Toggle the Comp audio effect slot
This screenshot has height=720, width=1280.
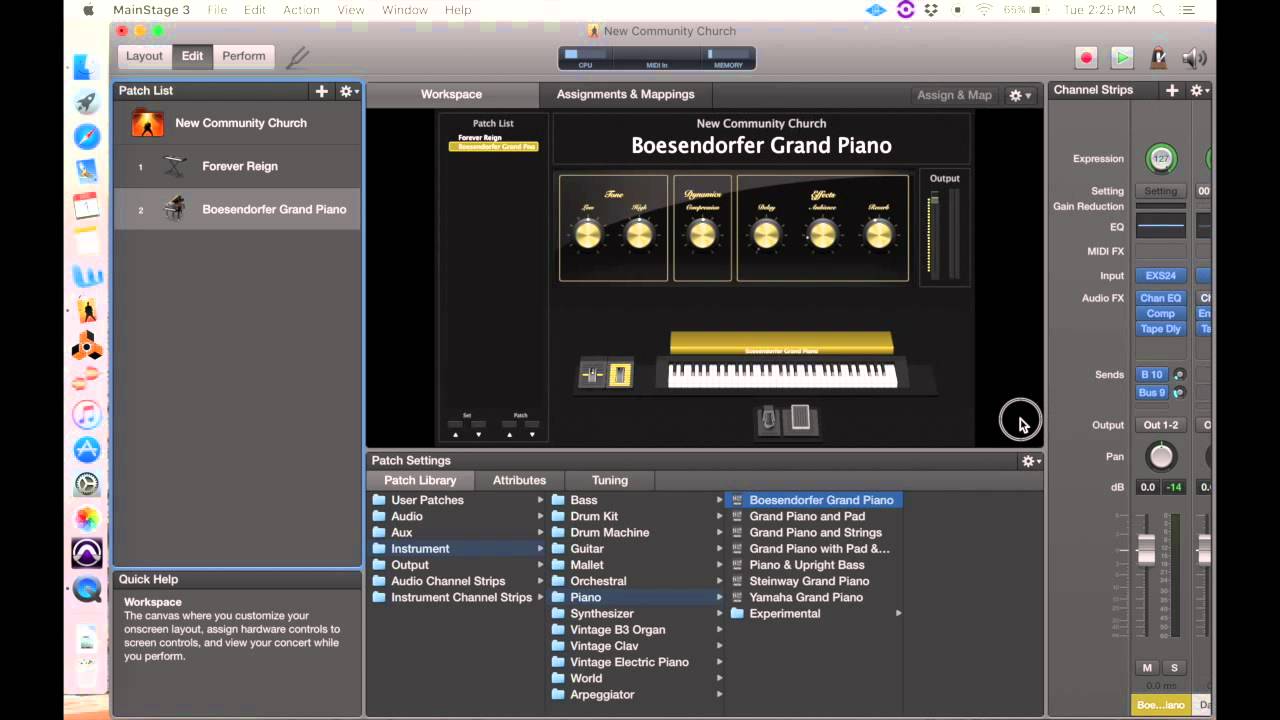1161,313
